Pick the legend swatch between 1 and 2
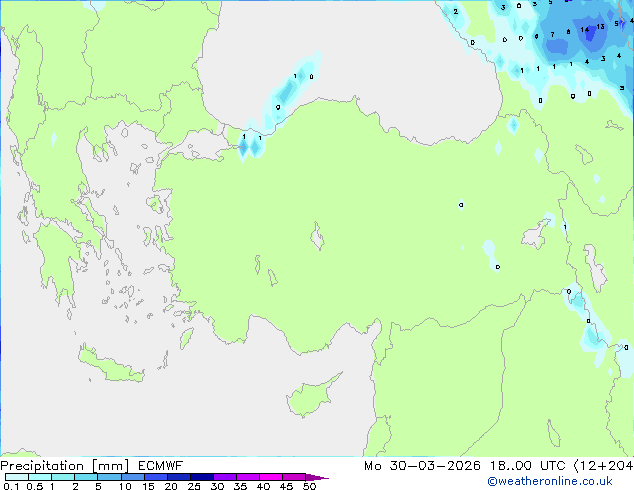This screenshot has width=634, height=490. click(63, 477)
